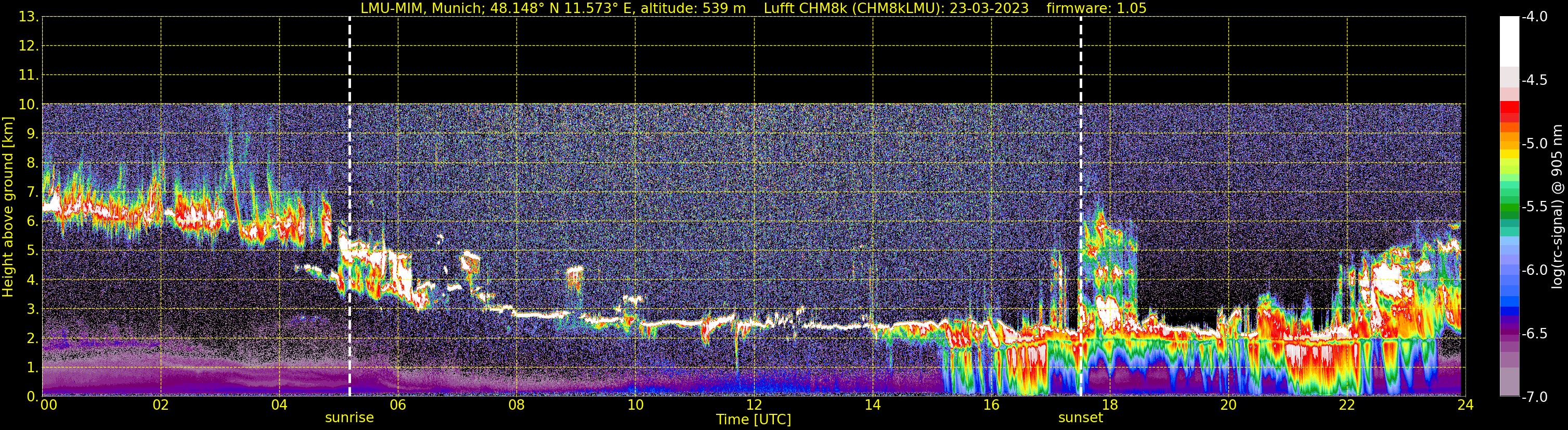Click the "sunset" label below the time axis
Viewport: 1568px width, 430px height.
pyautogui.click(x=1080, y=417)
